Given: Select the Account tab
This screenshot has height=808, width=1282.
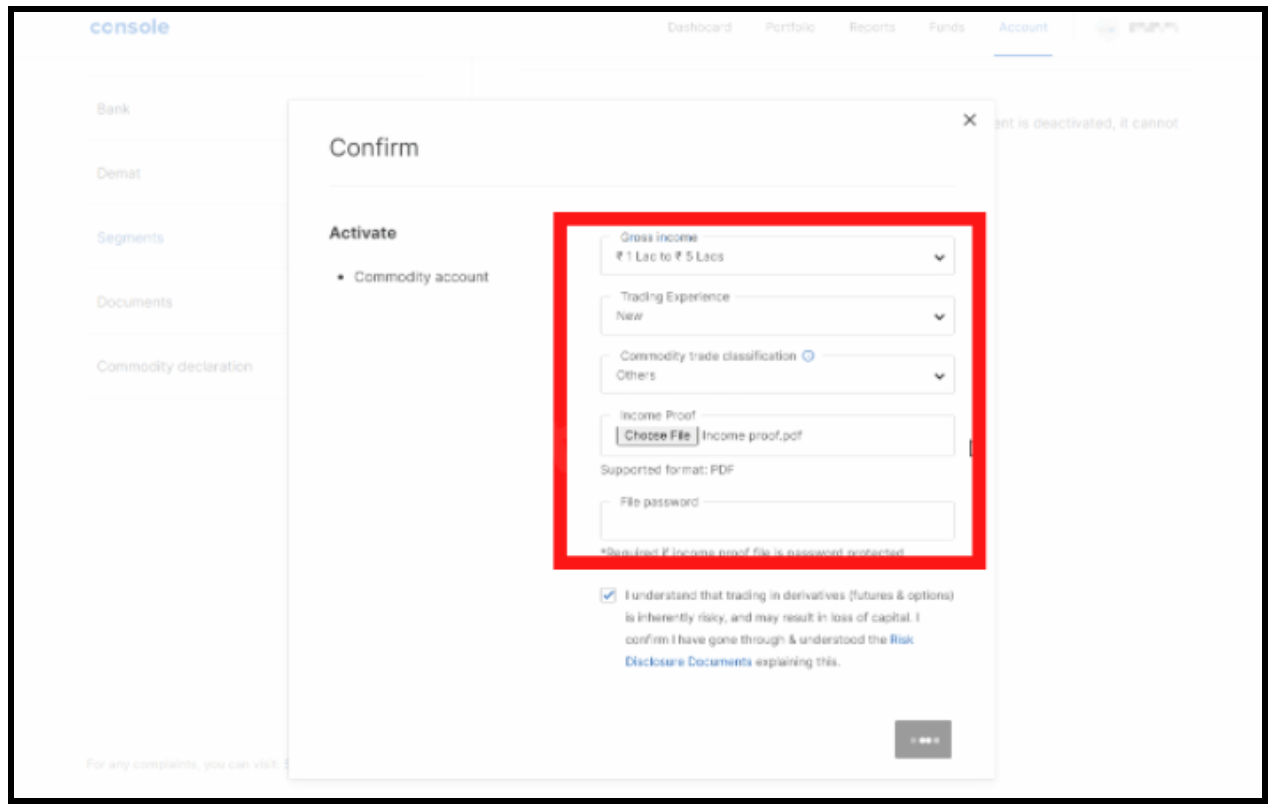Looking at the screenshot, I should (1023, 27).
